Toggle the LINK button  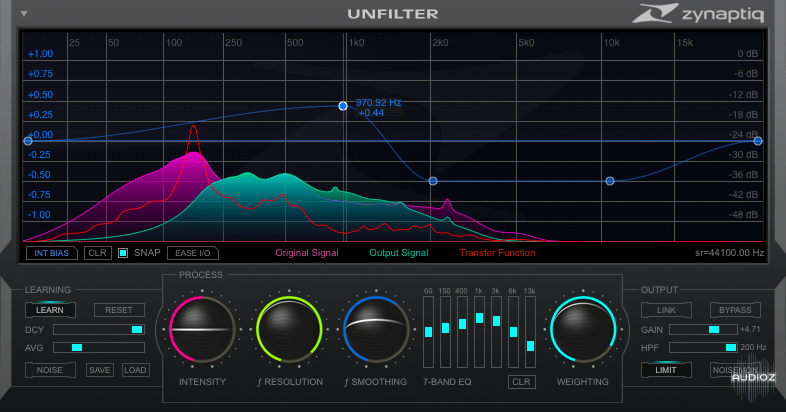point(666,310)
